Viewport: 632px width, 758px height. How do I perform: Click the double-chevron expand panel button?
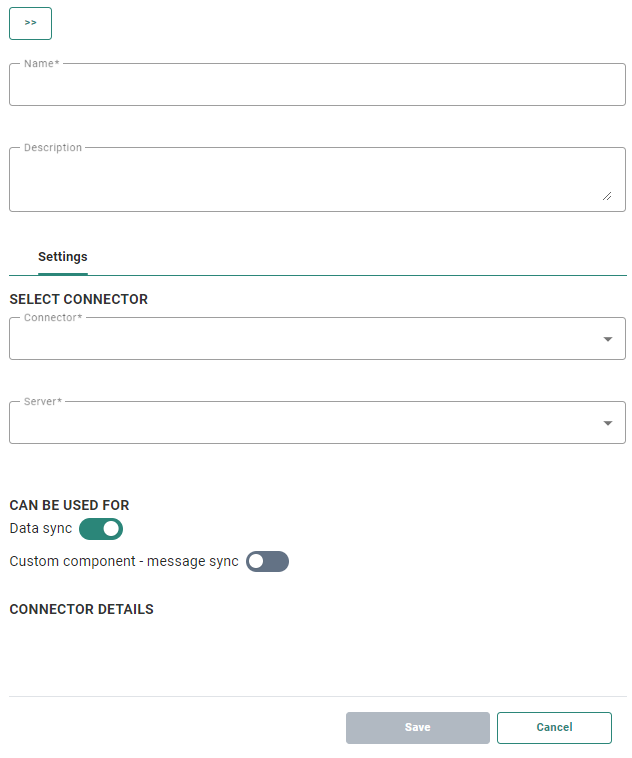pos(30,23)
